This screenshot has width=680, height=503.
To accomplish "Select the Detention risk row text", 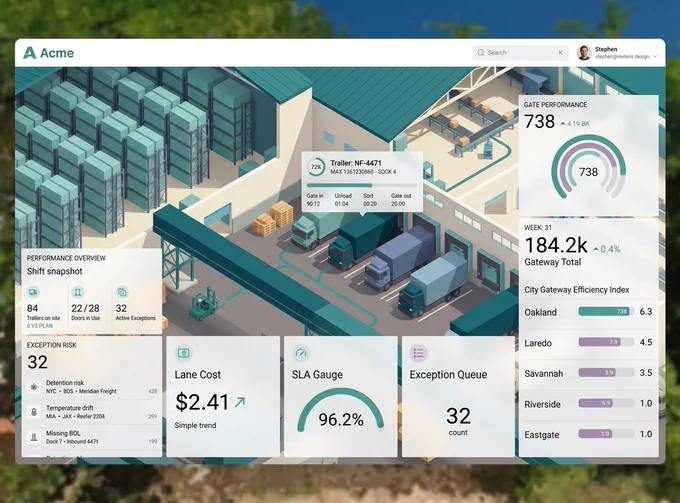I will (81, 387).
